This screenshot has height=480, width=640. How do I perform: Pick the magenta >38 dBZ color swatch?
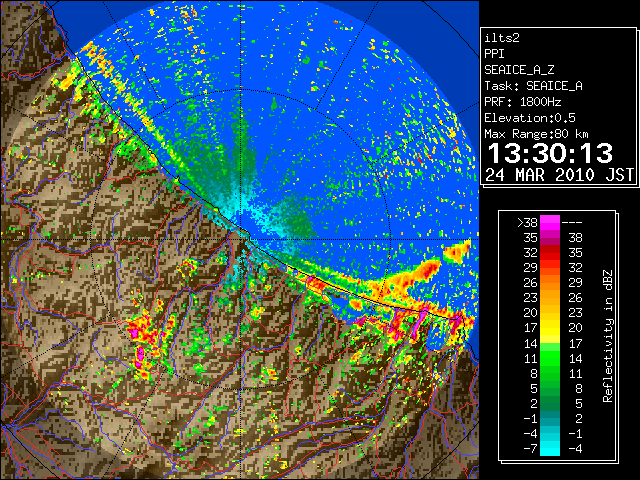pyautogui.click(x=550, y=222)
